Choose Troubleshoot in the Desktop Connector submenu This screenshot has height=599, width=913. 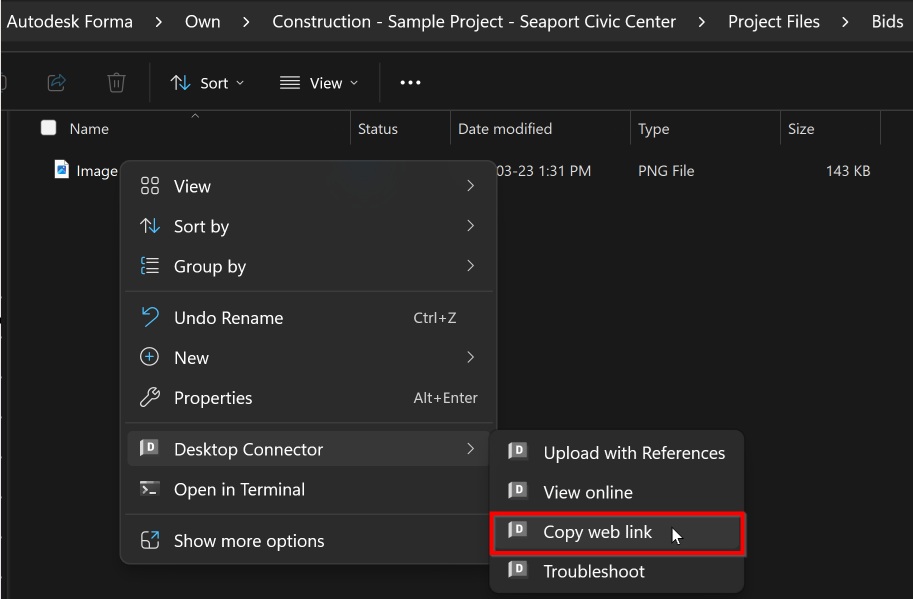(617, 572)
